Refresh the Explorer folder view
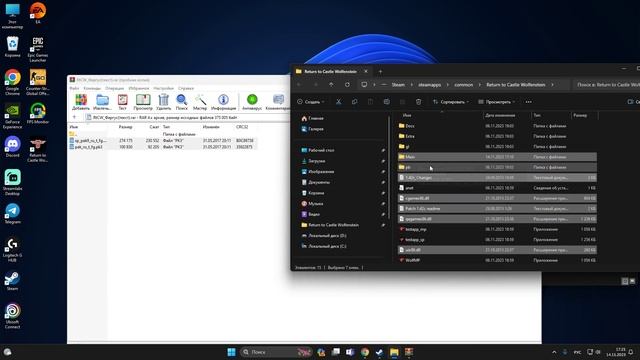The width and height of the screenshot is (640, 360). (x=347, y=84)
